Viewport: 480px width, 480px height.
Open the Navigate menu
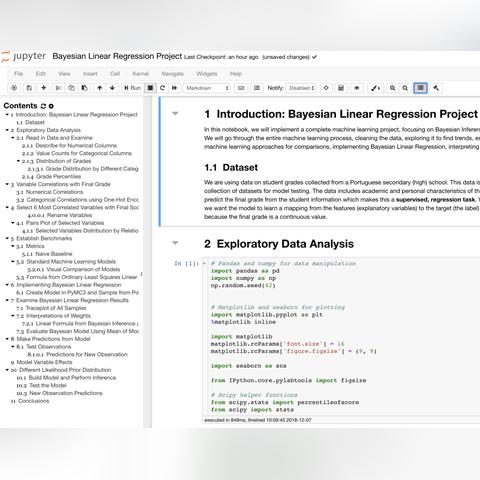(x=172, y=74)
